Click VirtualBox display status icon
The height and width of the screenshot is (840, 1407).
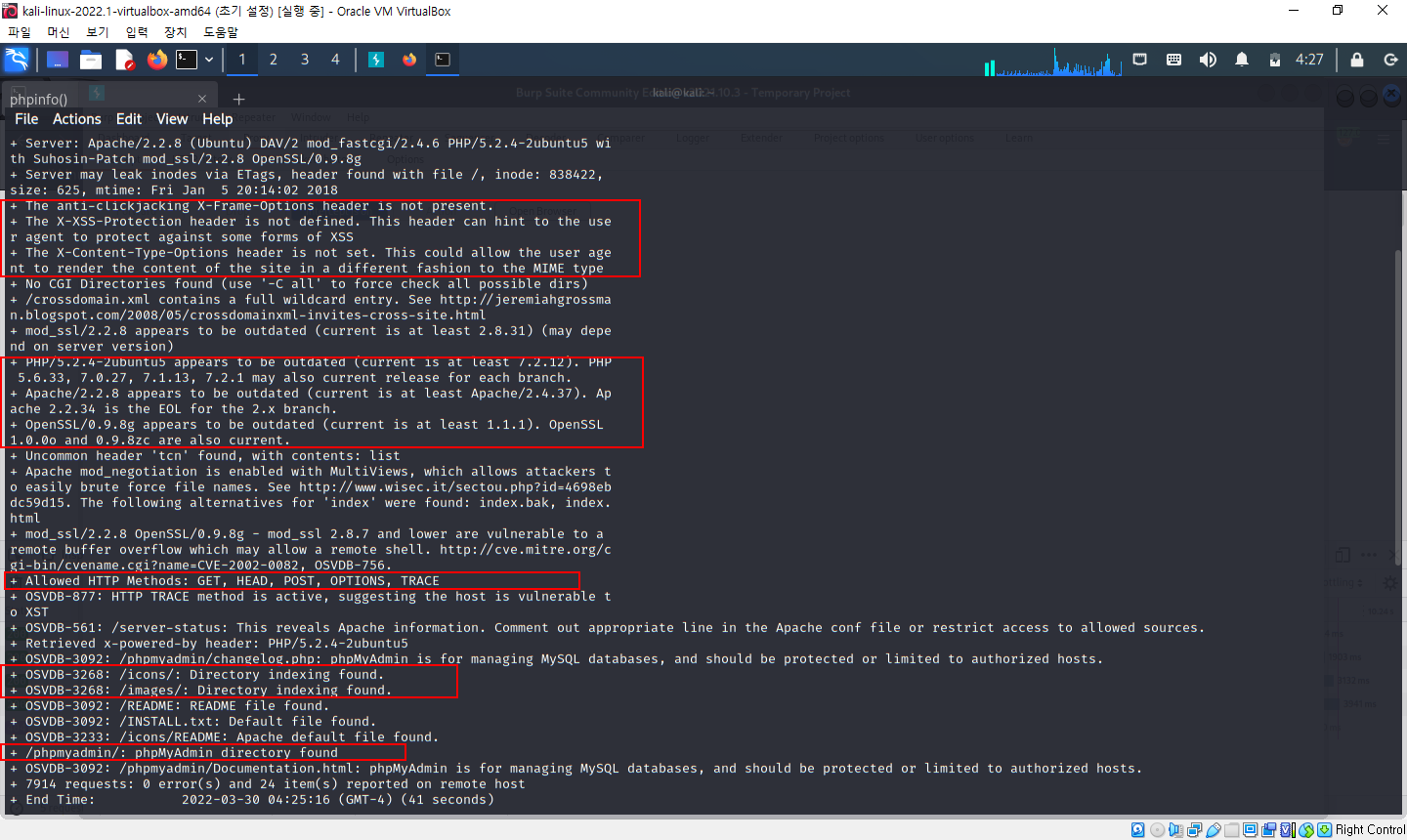(x=1250, y=829)
